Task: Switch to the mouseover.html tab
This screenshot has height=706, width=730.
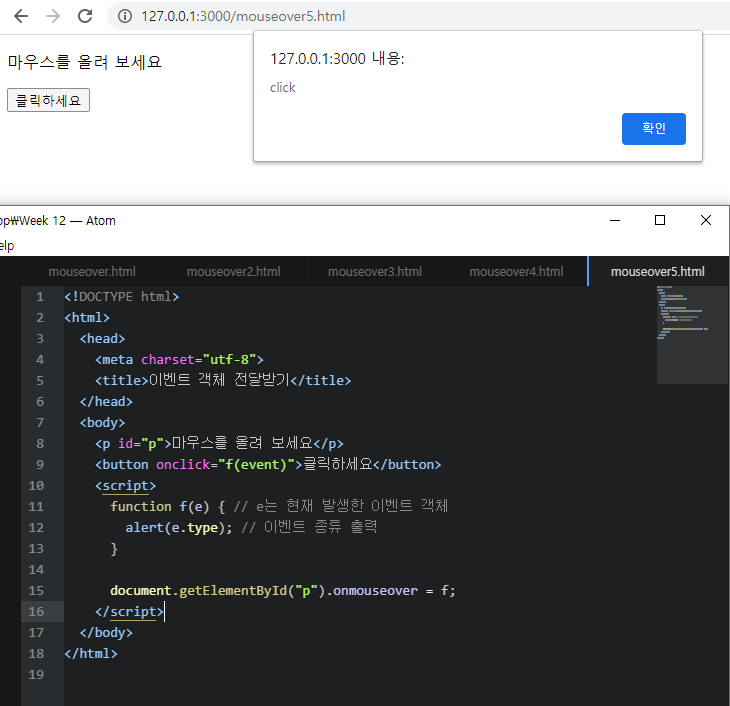Action: [91, 271]
